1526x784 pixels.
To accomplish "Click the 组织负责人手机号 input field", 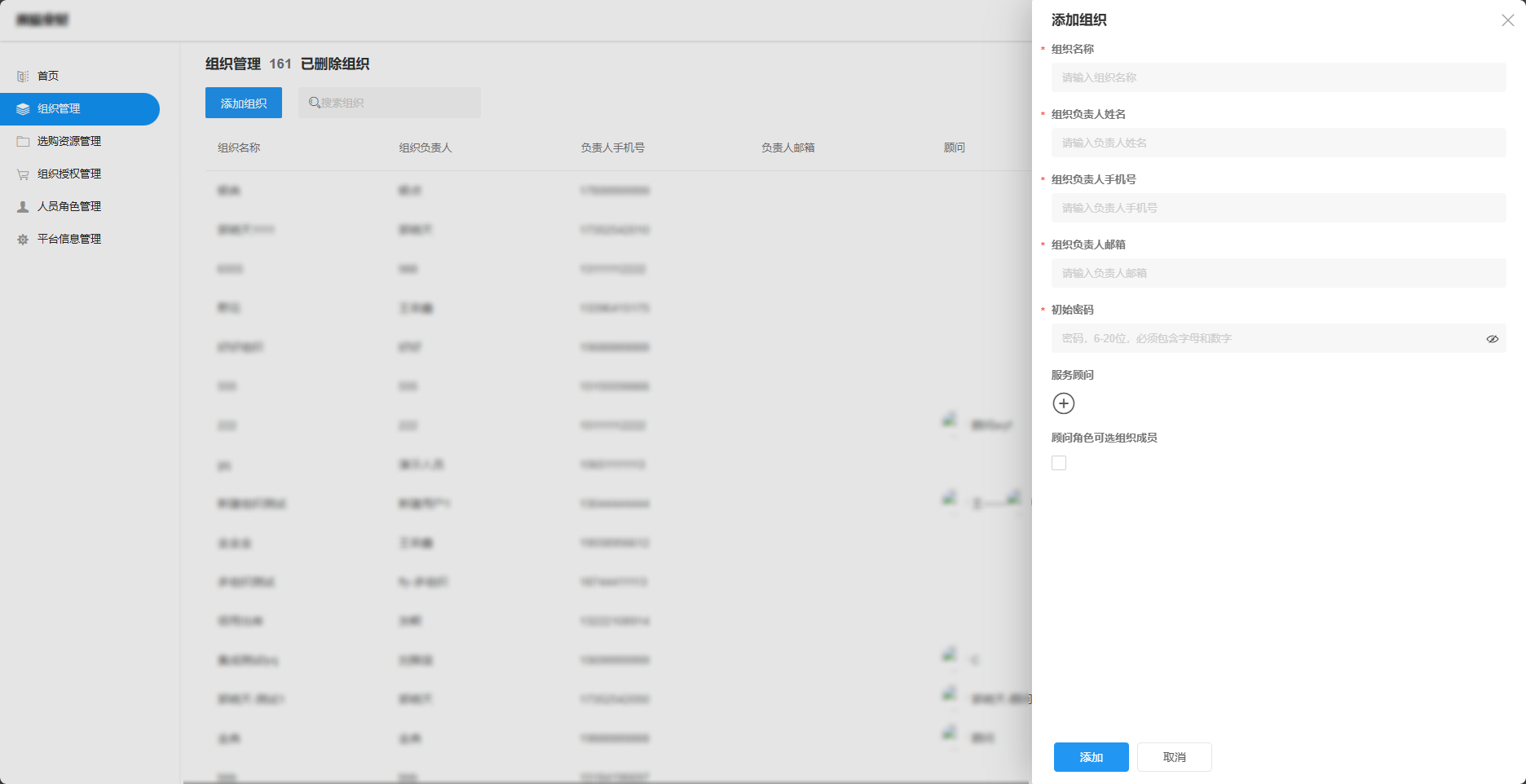I will click(x=1278, y=208).
